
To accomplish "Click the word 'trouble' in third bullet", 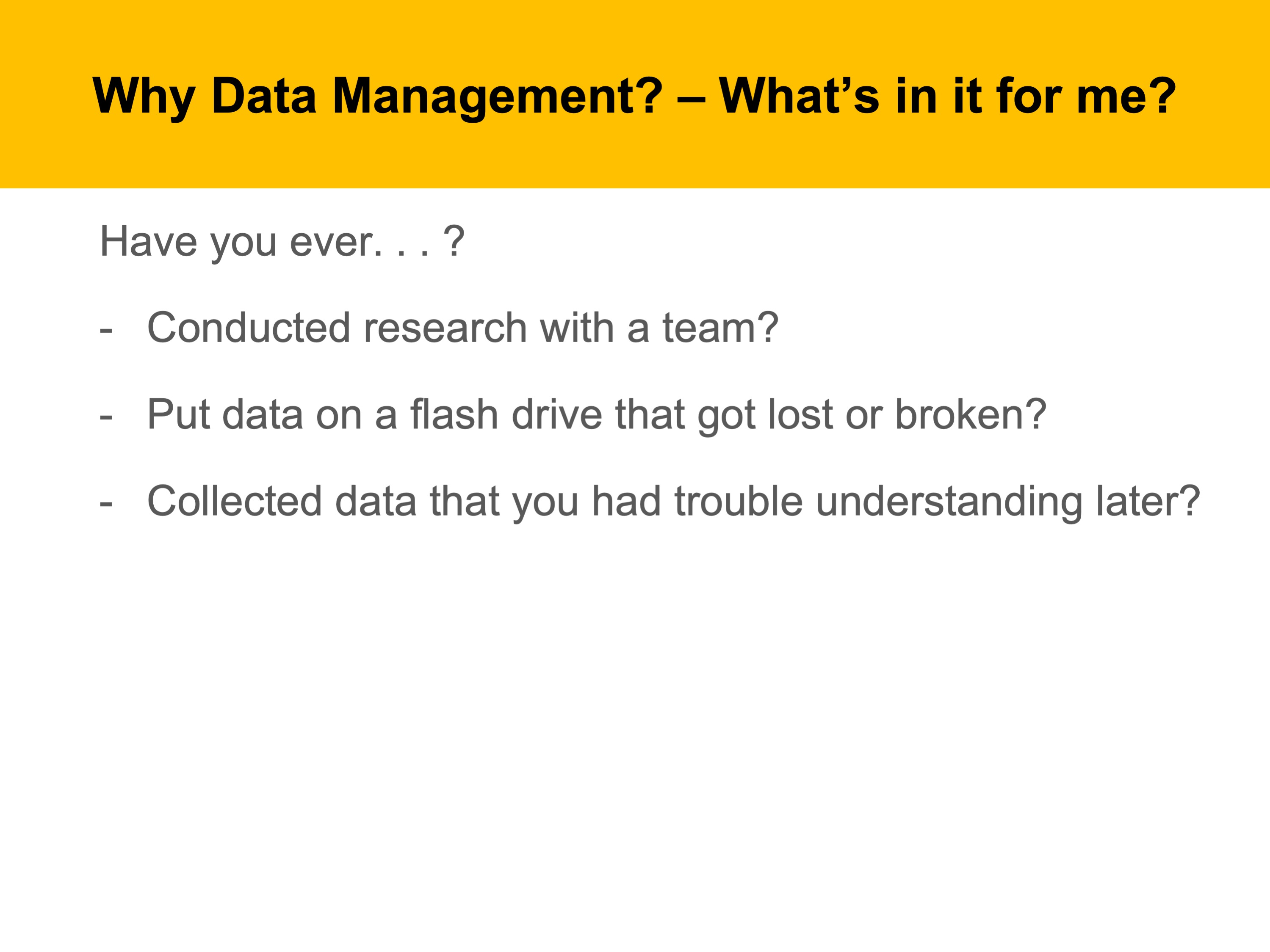I will [738, 501].
